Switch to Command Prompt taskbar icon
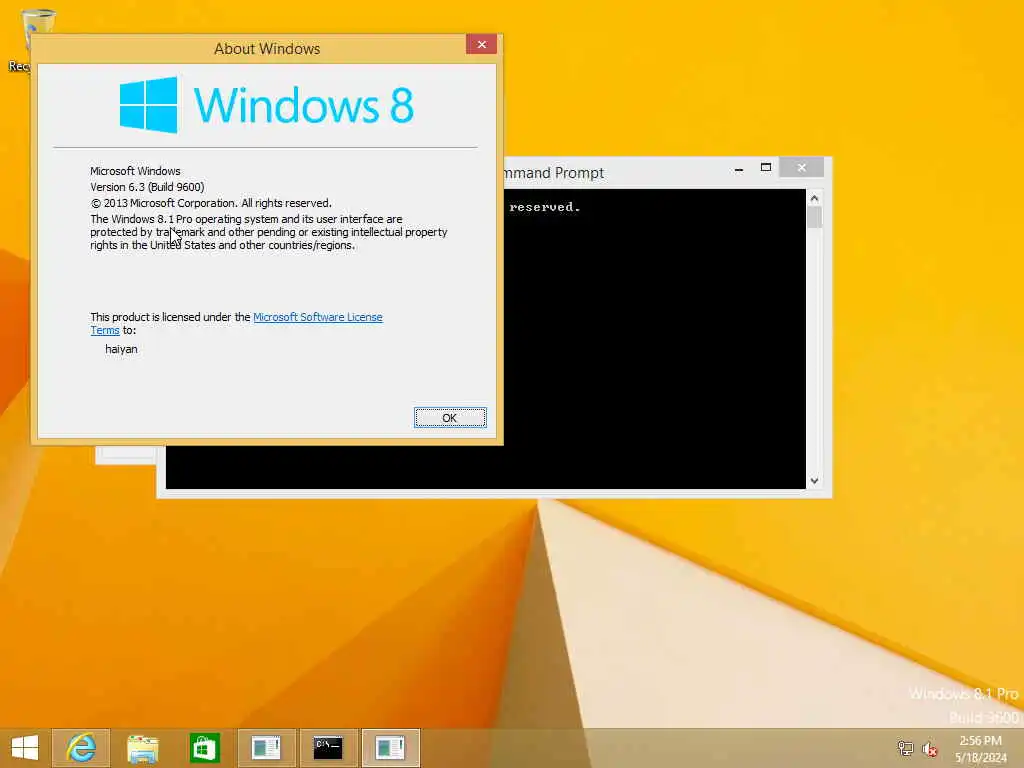 point(328,748)
